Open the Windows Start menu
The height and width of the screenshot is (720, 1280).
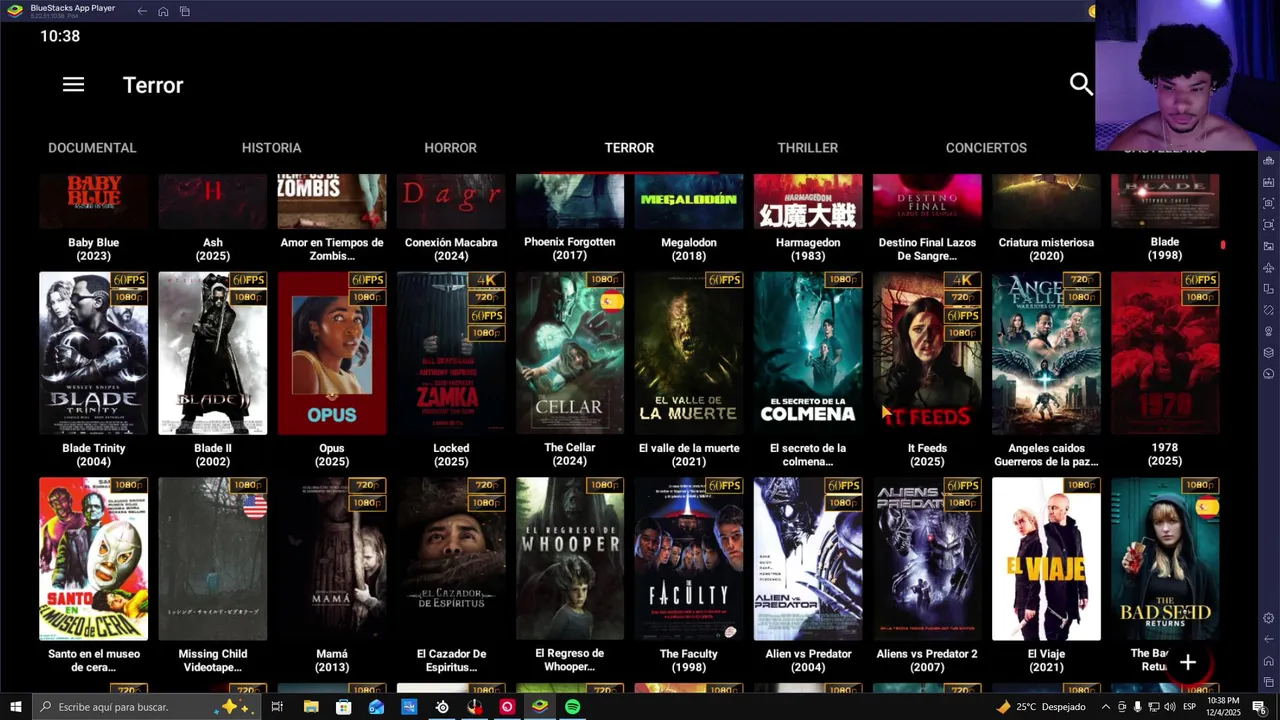(x=15, y=707)
